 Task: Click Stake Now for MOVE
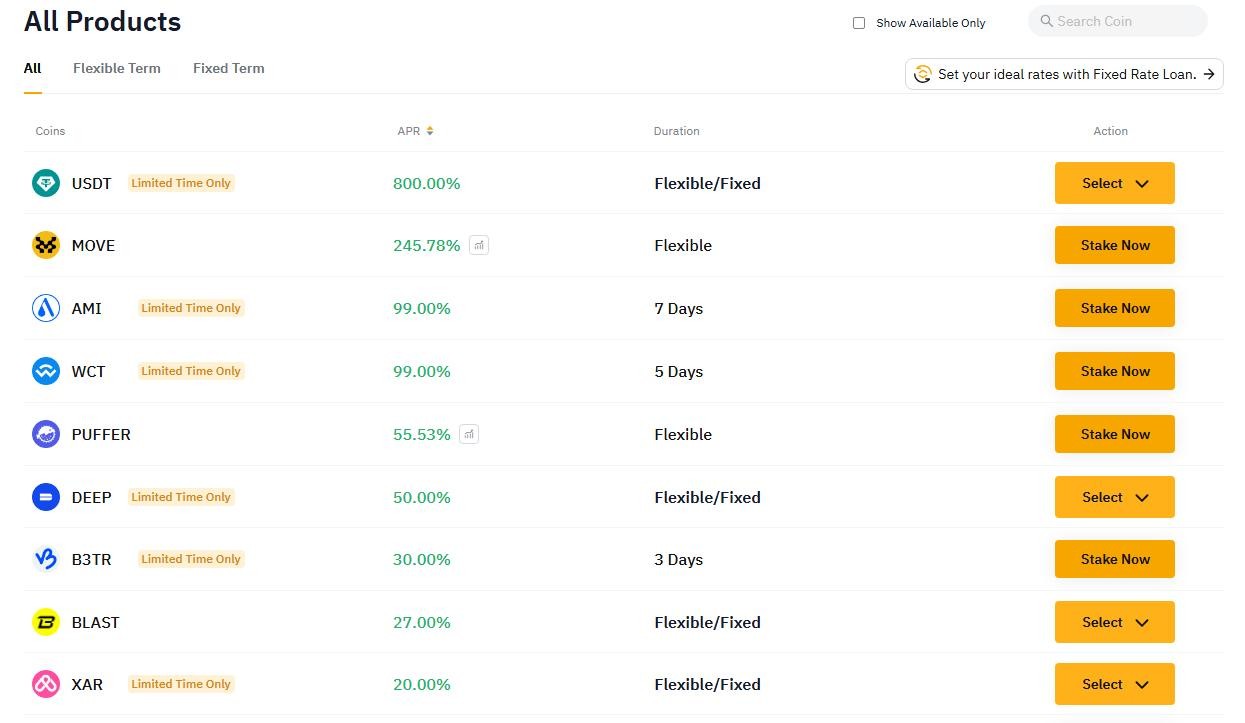coord(1115,245)
